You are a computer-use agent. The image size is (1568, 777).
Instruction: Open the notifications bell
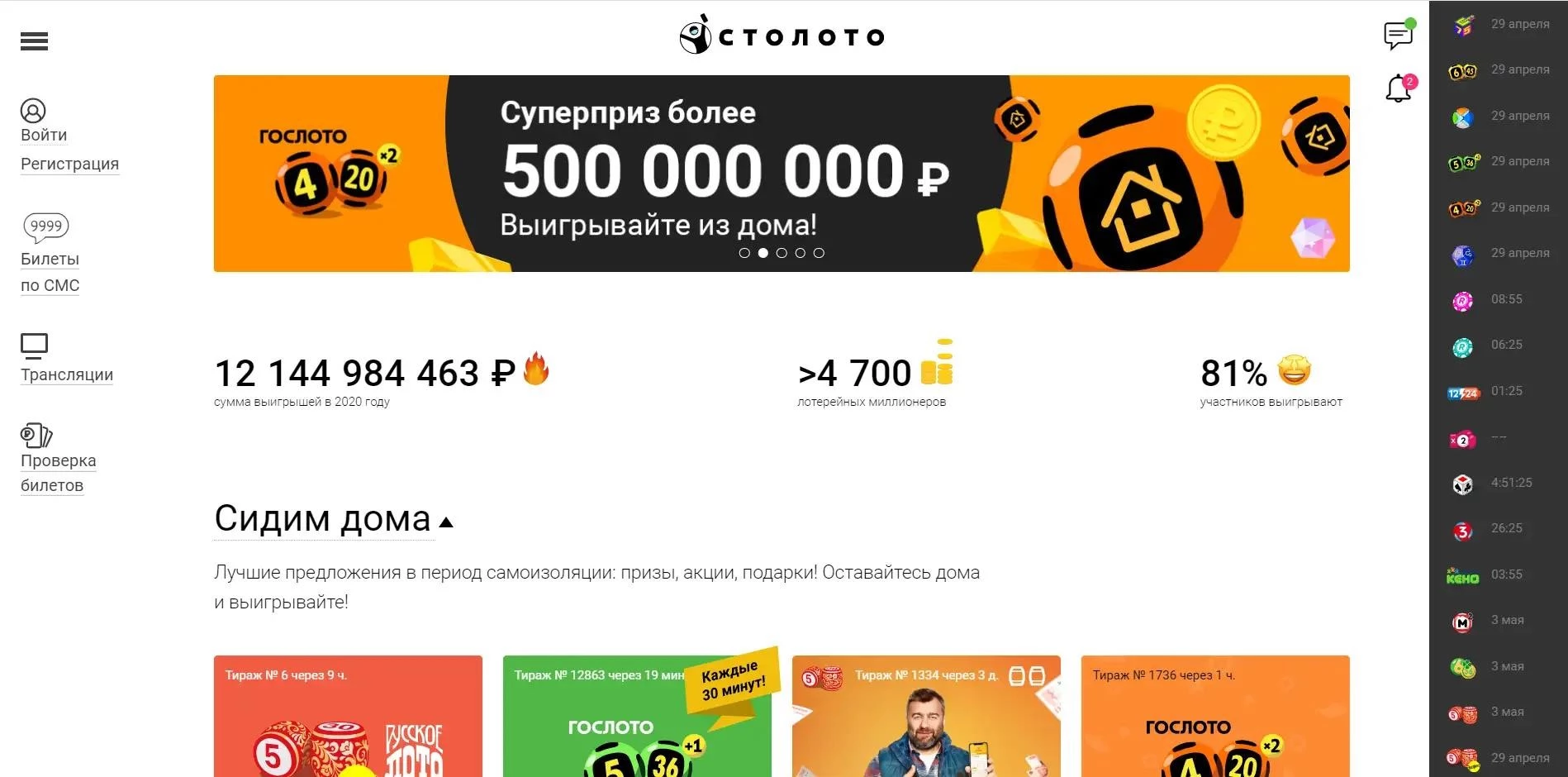[1399, 88]
